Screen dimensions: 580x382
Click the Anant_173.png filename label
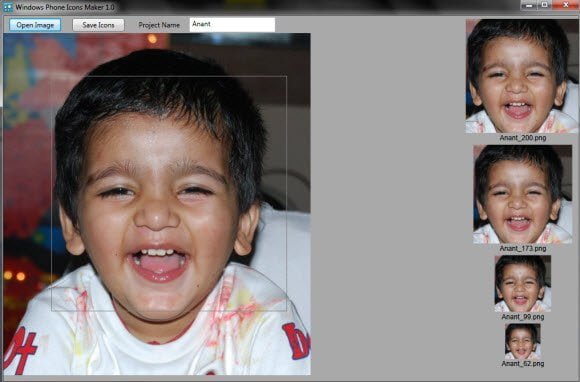click(523, 249)
